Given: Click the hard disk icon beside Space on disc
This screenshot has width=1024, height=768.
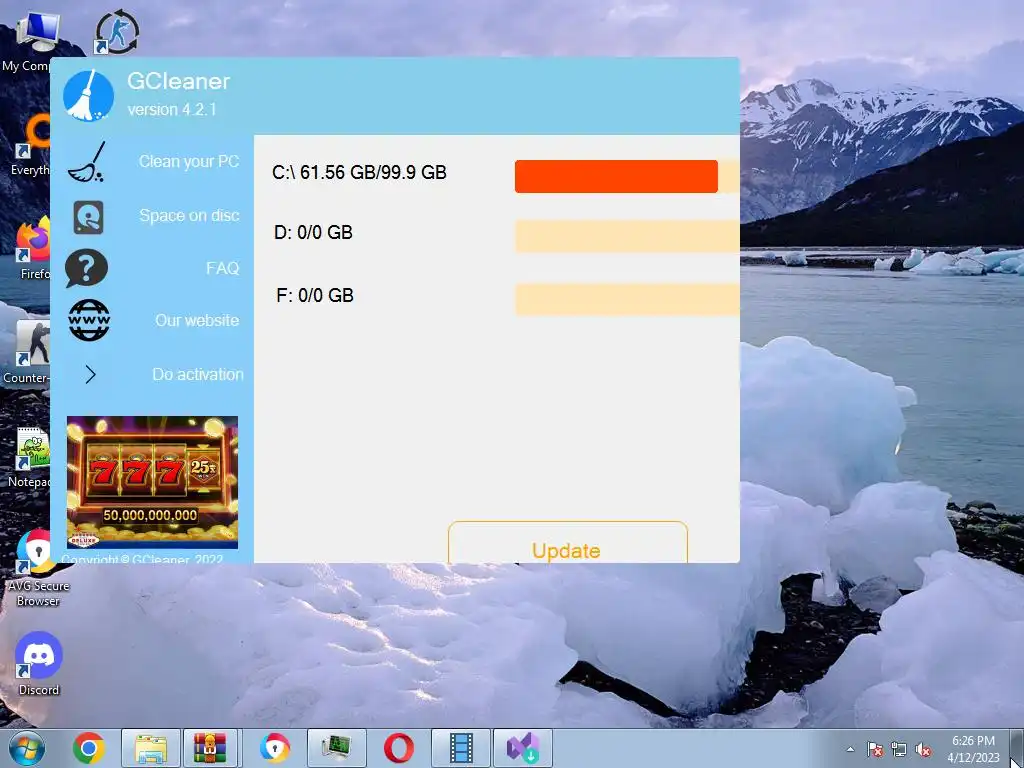Looking at the screenshot, I should pos(88,217).
